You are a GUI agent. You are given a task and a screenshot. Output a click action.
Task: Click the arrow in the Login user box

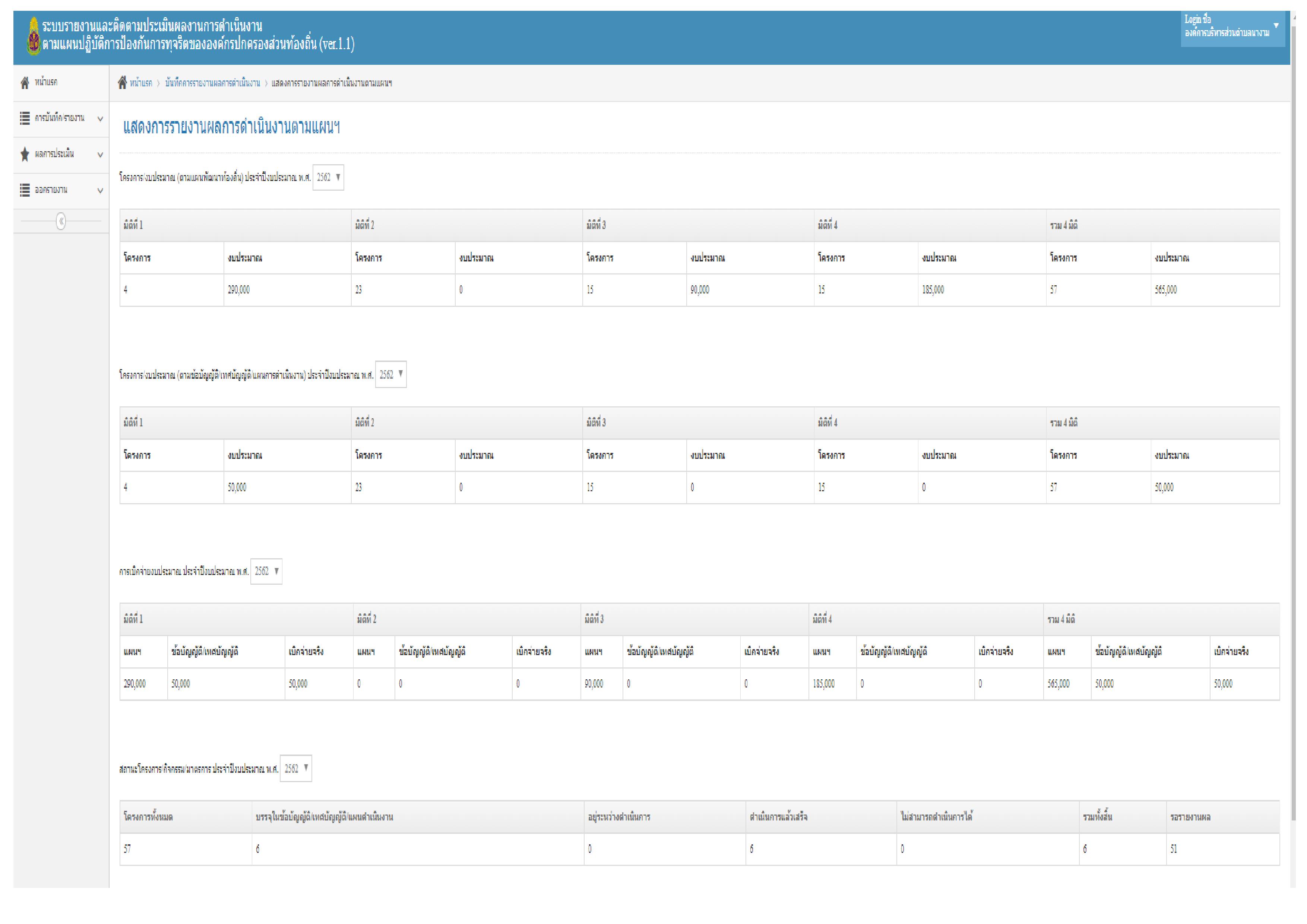(1276, 26)
